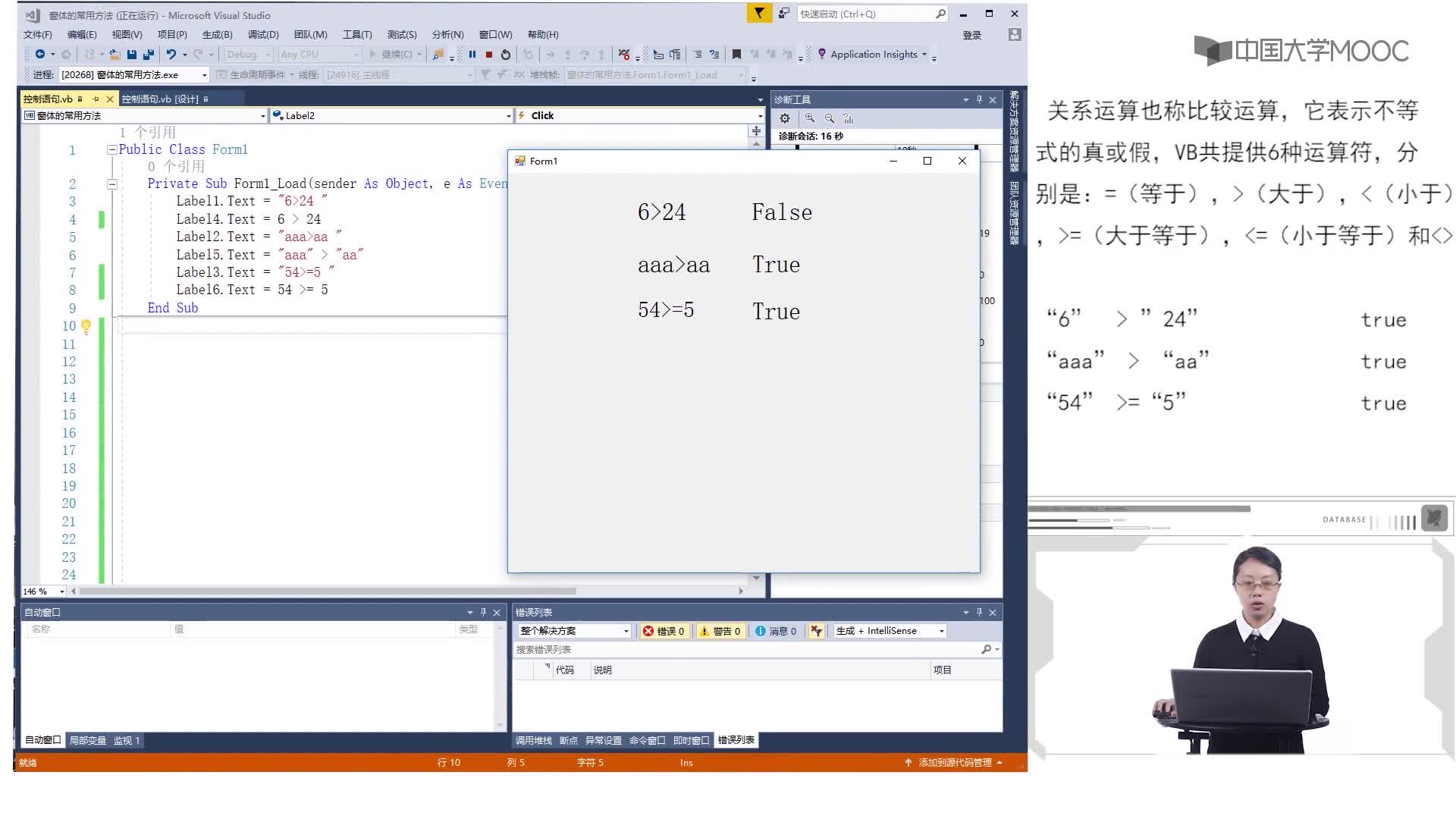Viewport: 1456px width, 819px height.
Task: Click the 6>24 label in Form1
Action: pos(662,212)
